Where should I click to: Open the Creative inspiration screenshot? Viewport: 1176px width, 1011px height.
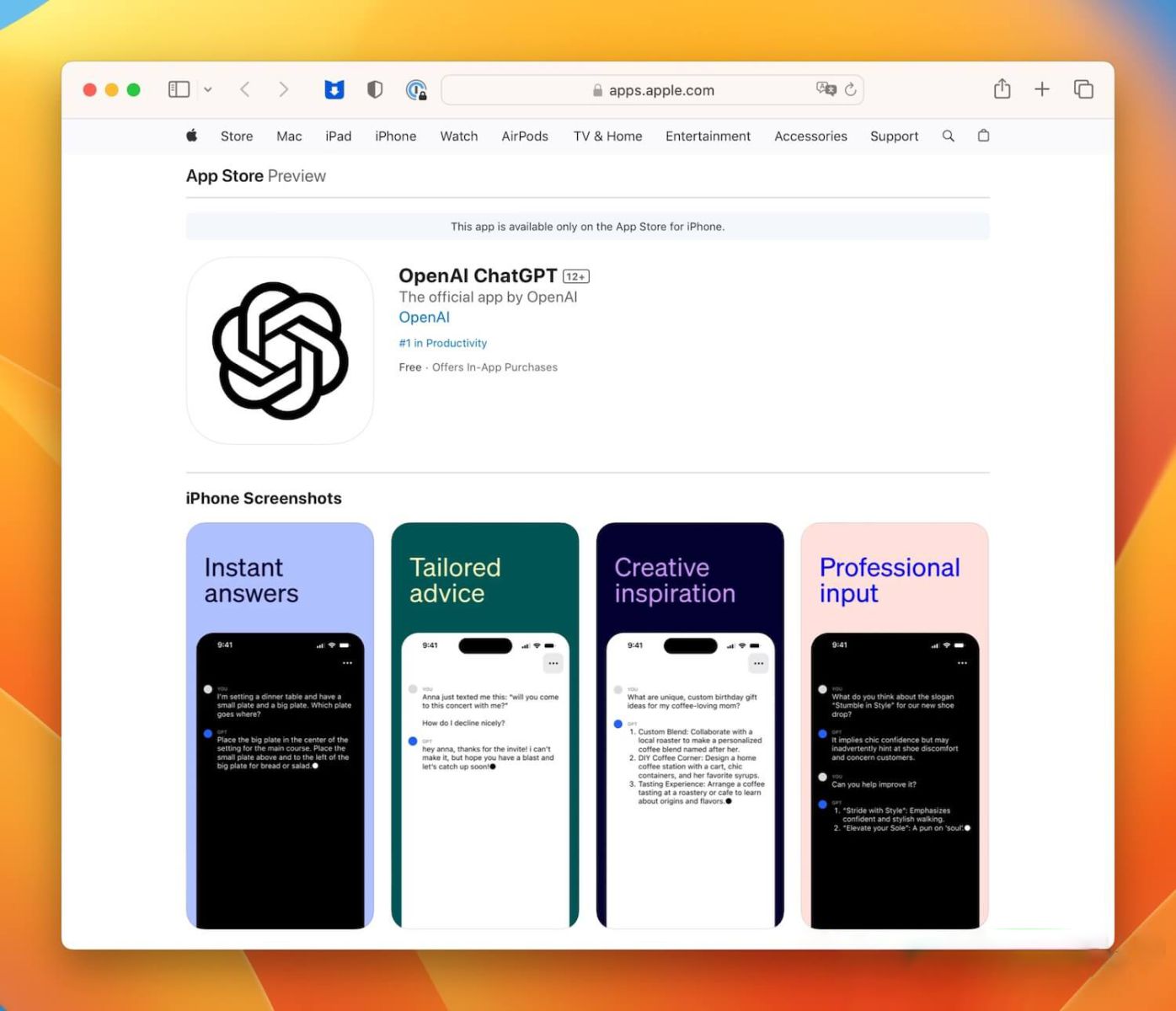point(690,725)
